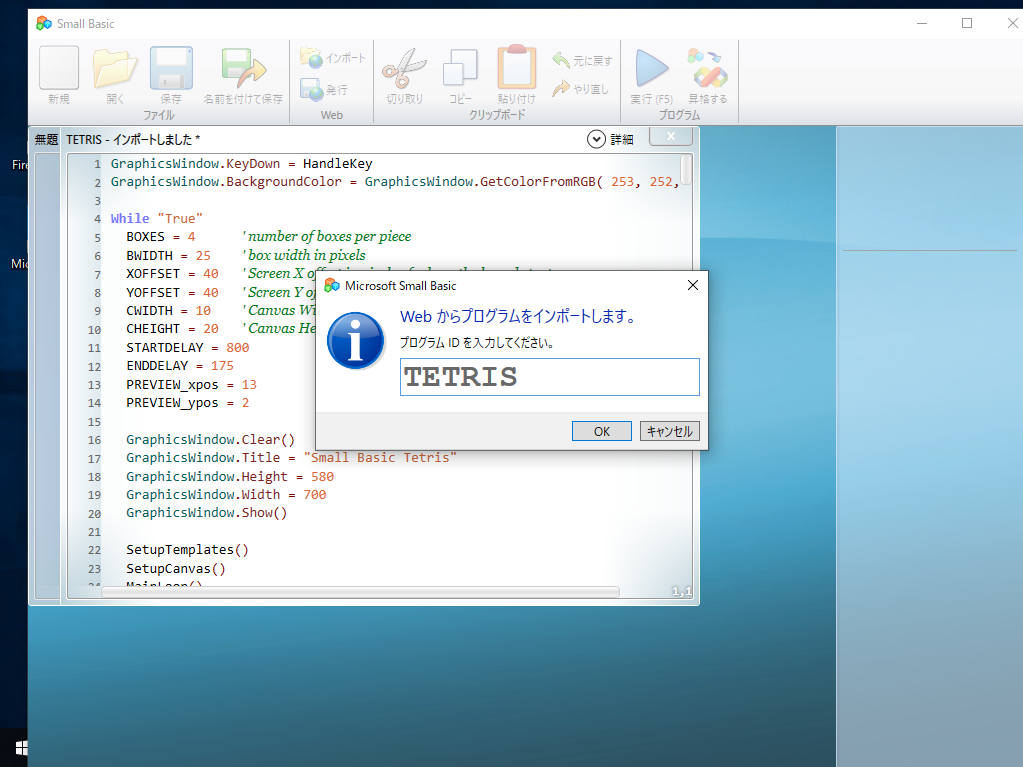Screen dimensions: 1023x767
Task: Close the Microsoft Small Basic import dialog
Action: click(693, 285)
